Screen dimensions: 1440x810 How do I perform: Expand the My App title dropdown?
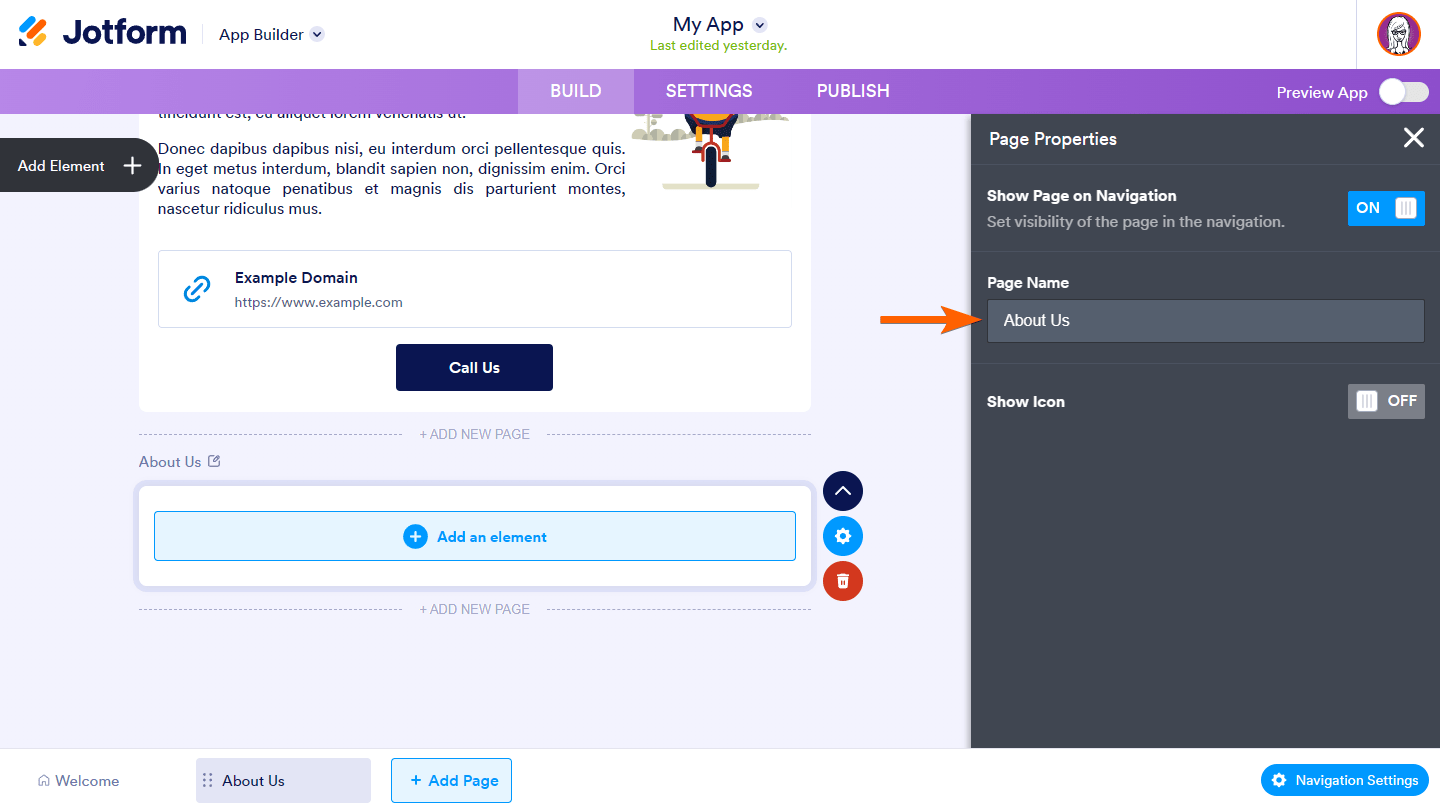click(759, 25)
